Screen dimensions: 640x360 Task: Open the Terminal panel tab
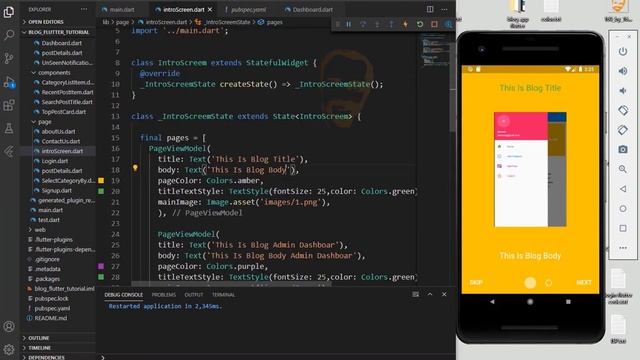click(x=223, y=295)
